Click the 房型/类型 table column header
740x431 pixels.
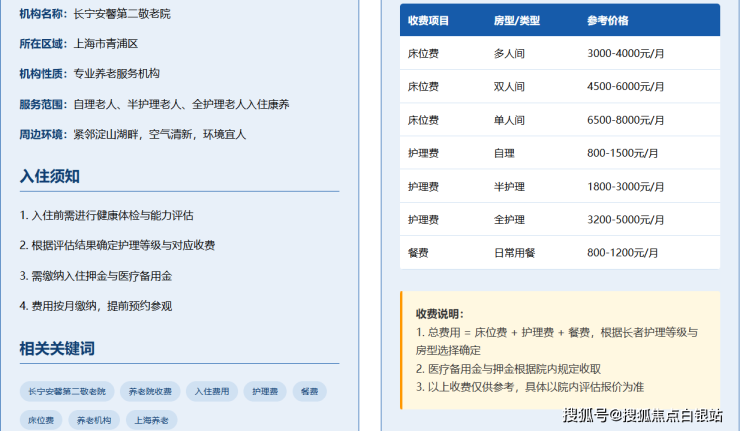pyautogui.click(x=517, y=21)
